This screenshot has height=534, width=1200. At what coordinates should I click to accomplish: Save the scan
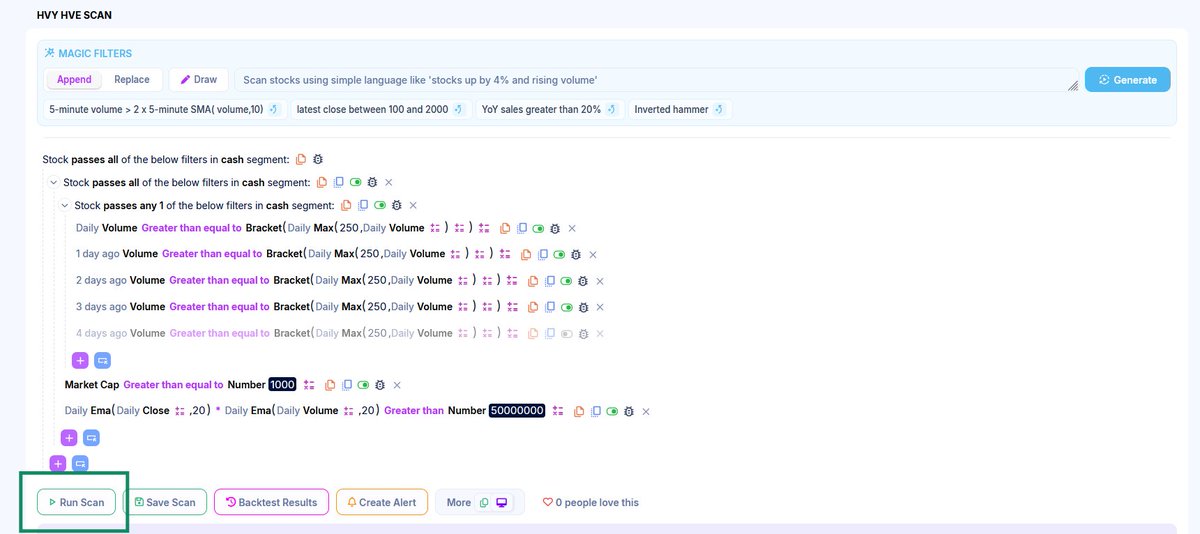coord(165,502)
